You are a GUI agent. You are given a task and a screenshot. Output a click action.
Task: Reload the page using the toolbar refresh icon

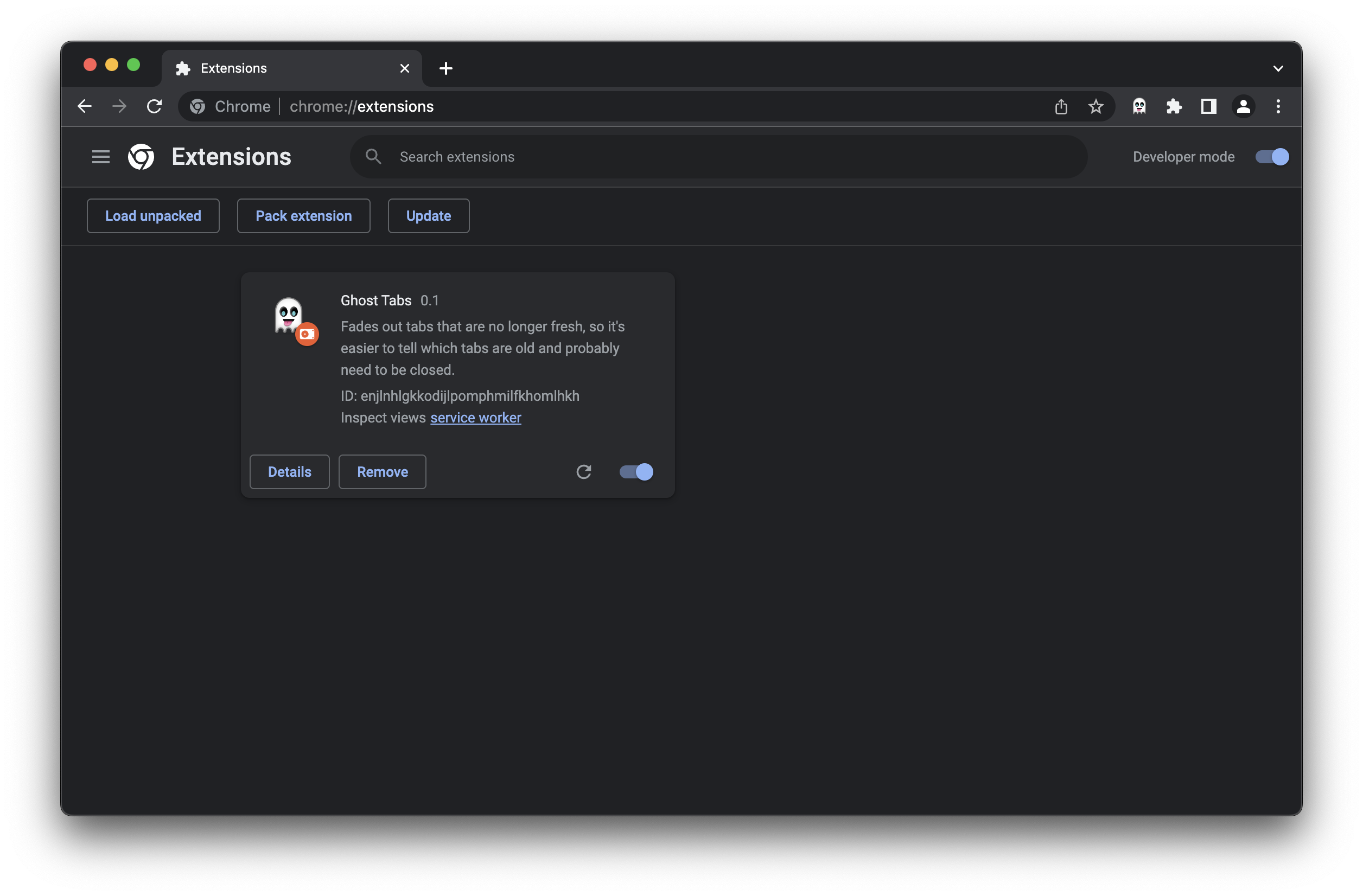click(154, 106)
